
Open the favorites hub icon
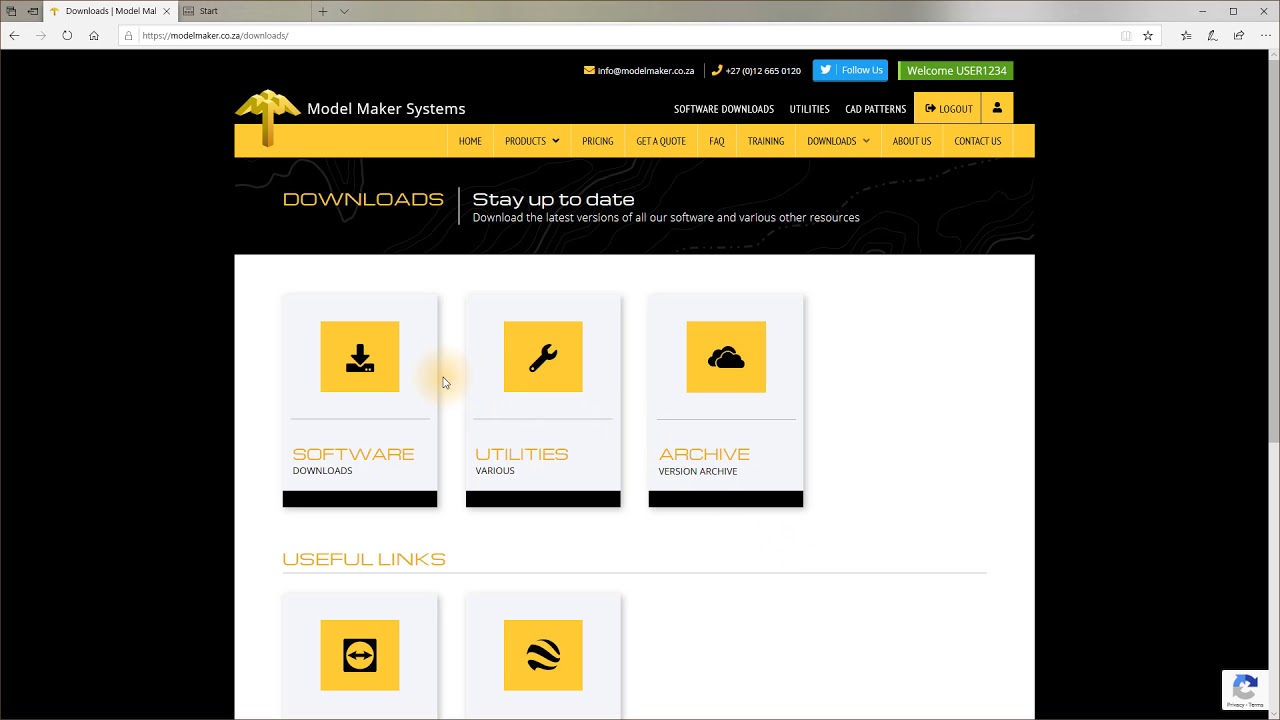(1186, 35)
